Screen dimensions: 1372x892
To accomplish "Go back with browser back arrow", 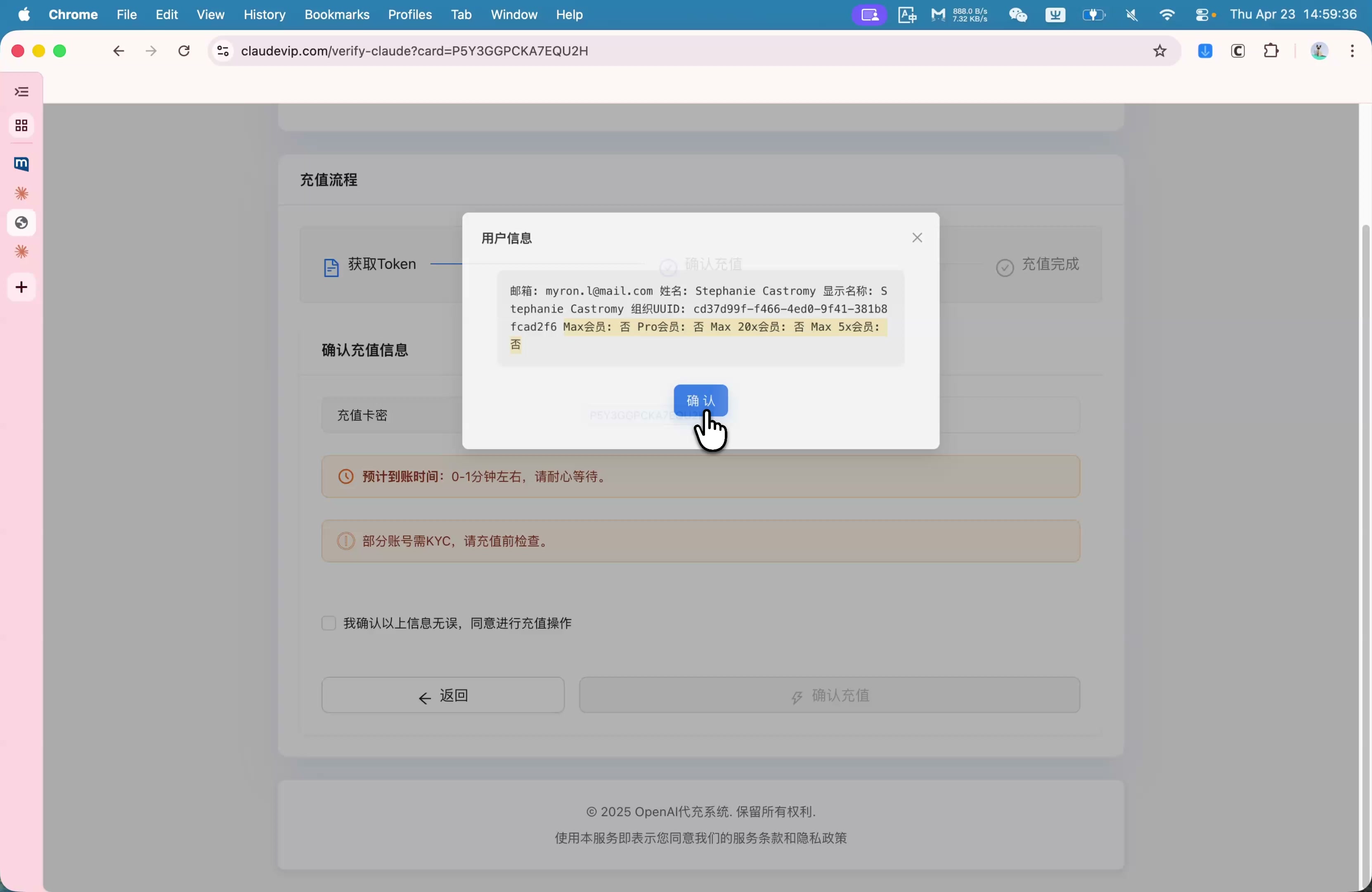I will click(x=118, y=51).
